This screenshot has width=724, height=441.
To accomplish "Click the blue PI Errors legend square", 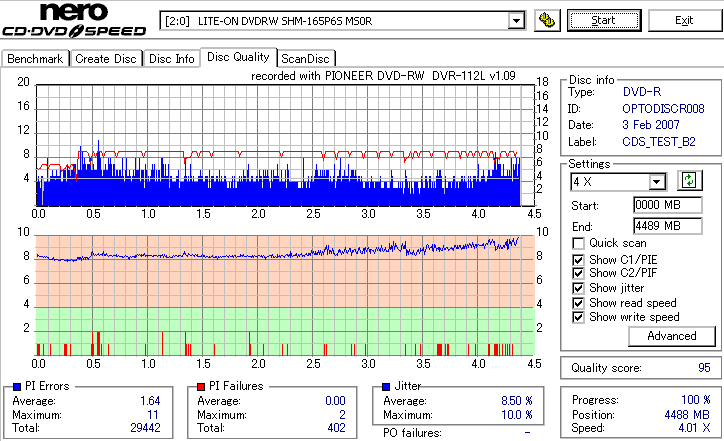I will [x=17, y=387].
